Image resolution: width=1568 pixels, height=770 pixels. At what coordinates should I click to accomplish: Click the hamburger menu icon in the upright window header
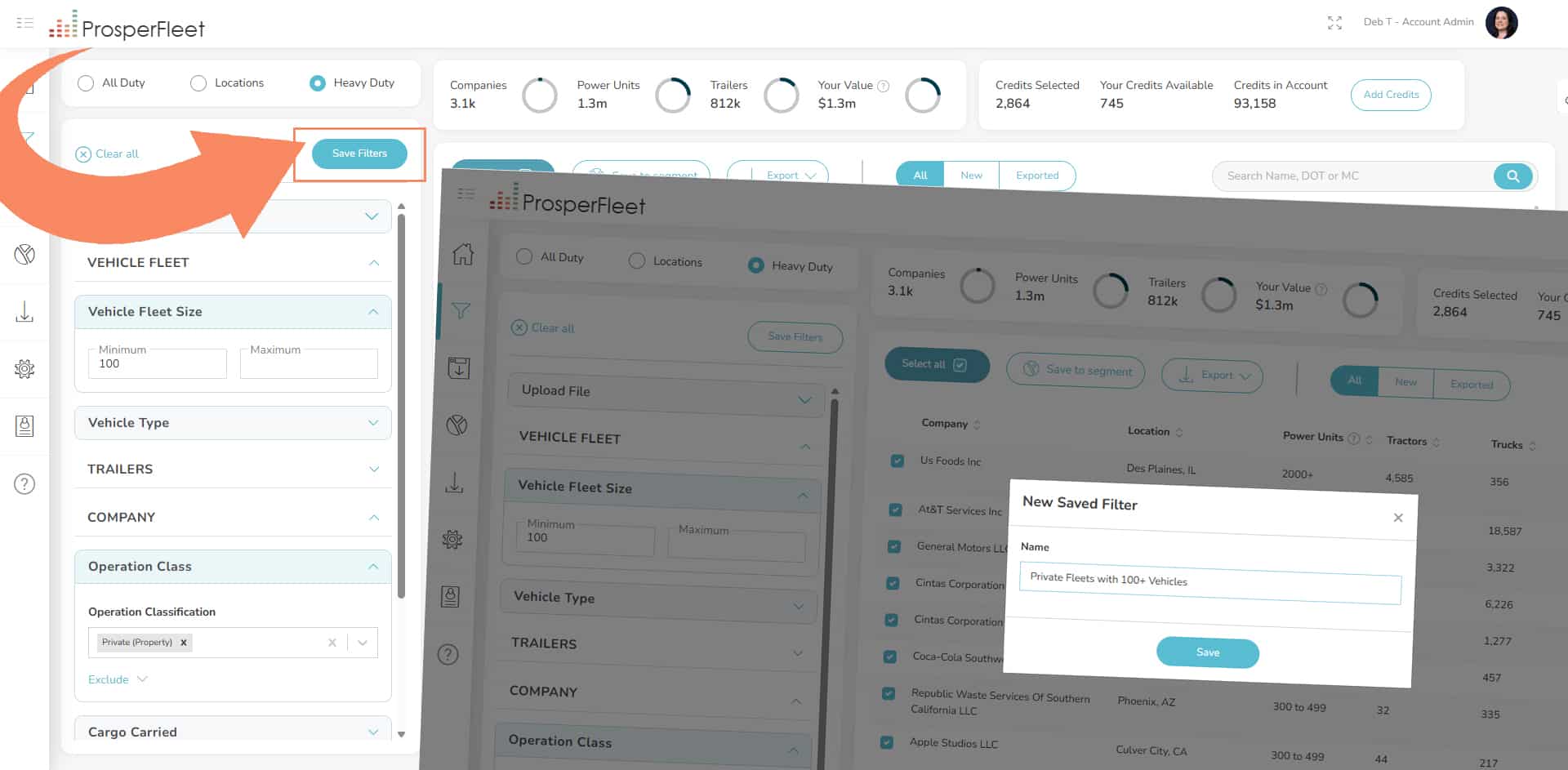[25, 23]
